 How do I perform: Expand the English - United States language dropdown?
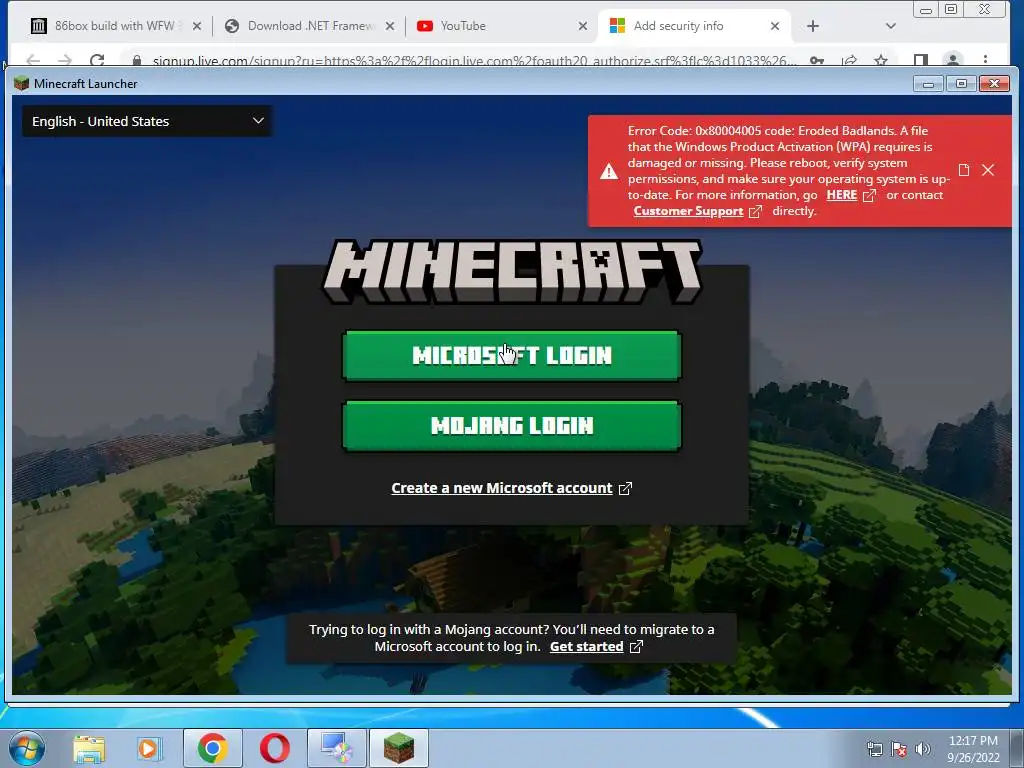click(x=147, y=121)
